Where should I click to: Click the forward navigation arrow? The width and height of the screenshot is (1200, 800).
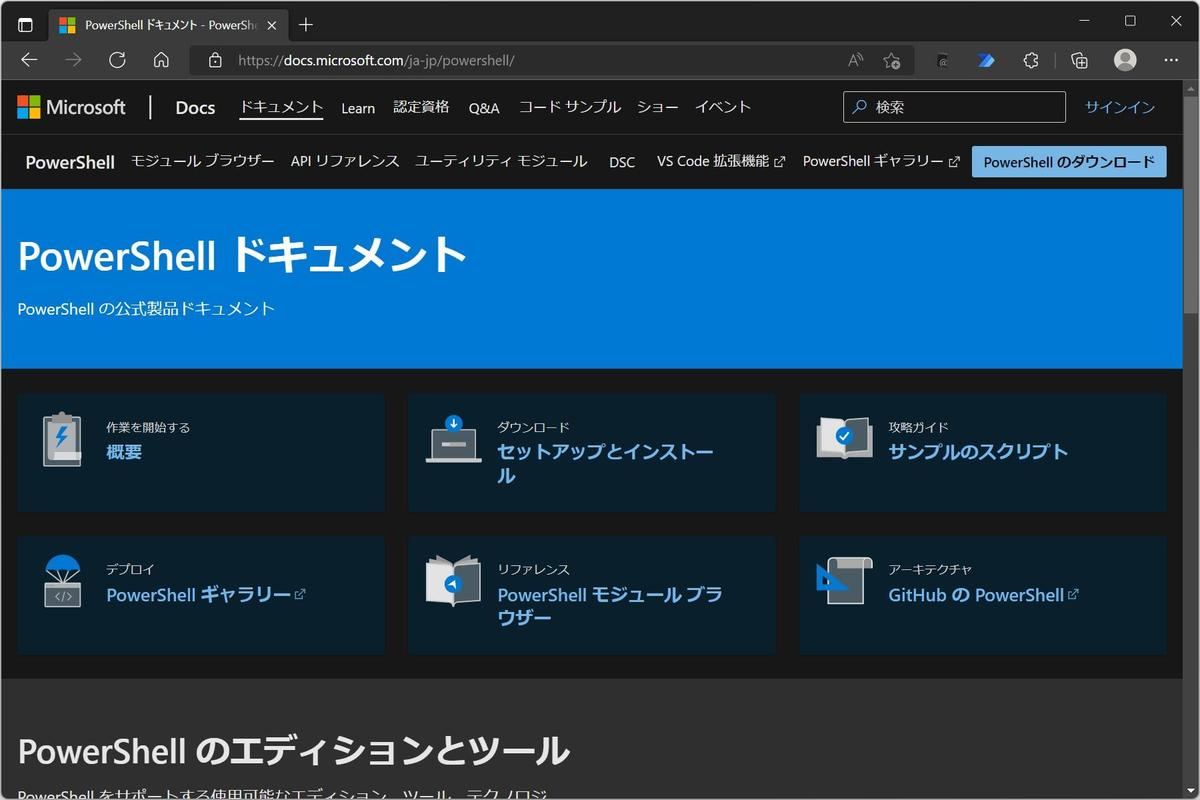pos(73,60)
